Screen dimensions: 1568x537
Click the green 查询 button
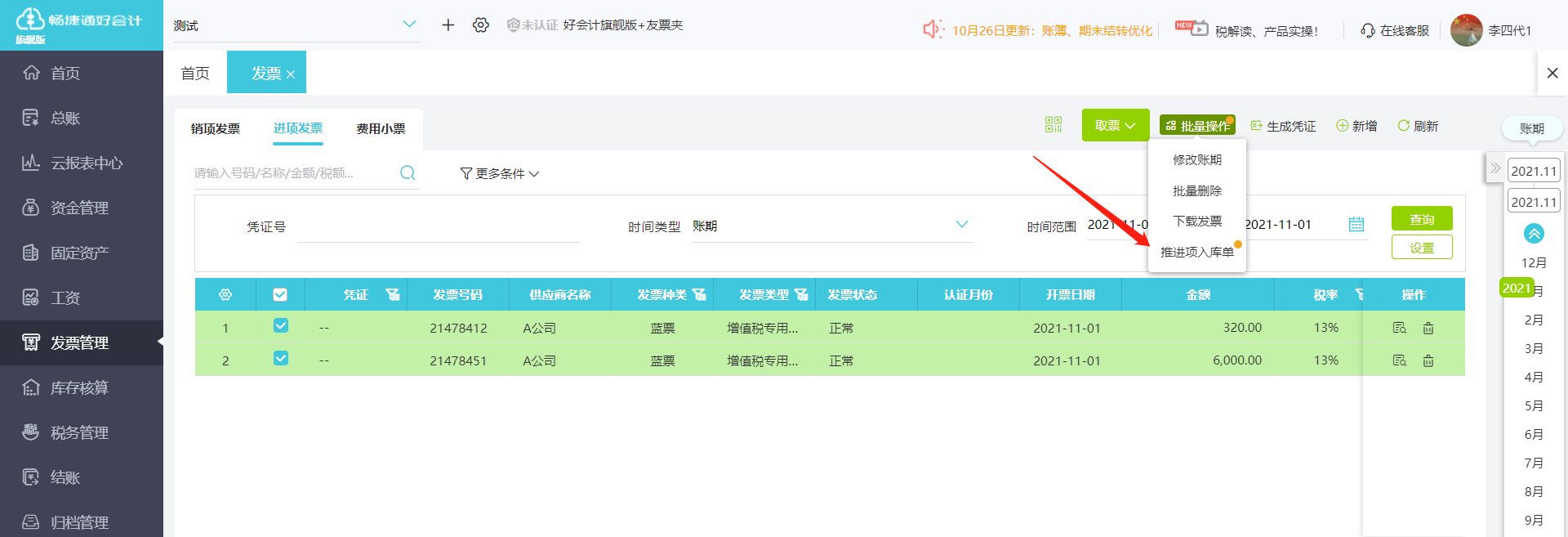pos(1422,218)
